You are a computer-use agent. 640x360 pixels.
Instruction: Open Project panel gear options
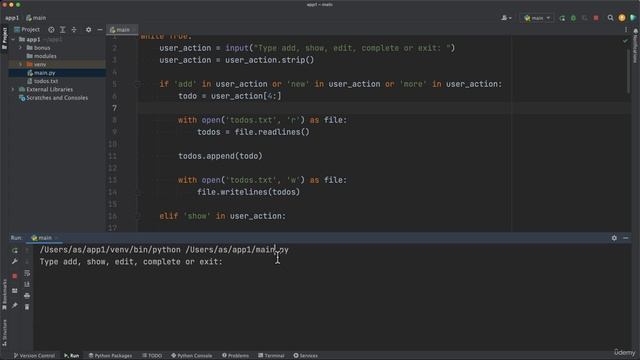click(89, 30)
